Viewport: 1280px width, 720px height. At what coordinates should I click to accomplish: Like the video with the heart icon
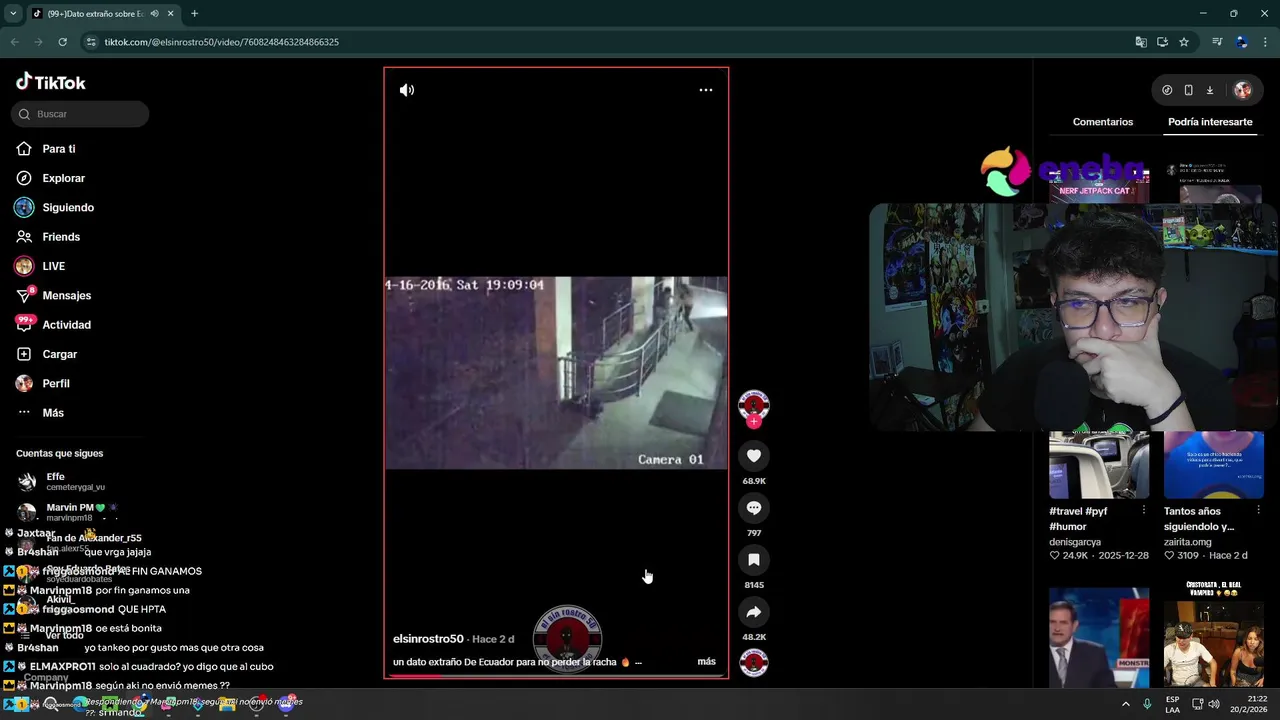point(754,456)
